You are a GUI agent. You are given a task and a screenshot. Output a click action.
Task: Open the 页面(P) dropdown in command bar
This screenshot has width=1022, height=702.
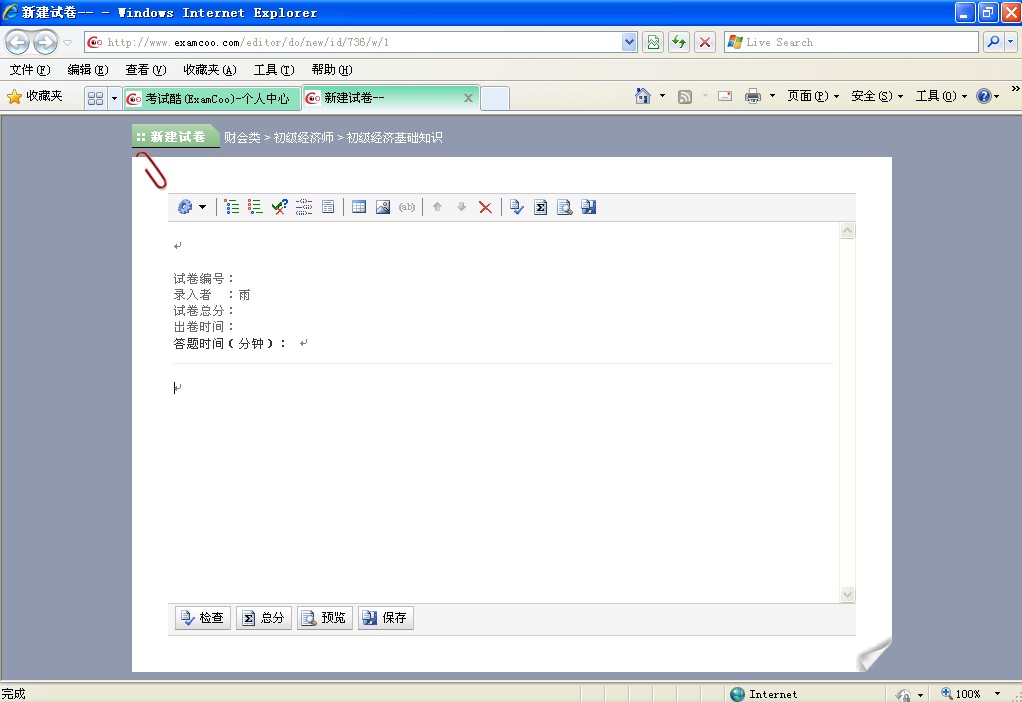[x=812, y=96]
